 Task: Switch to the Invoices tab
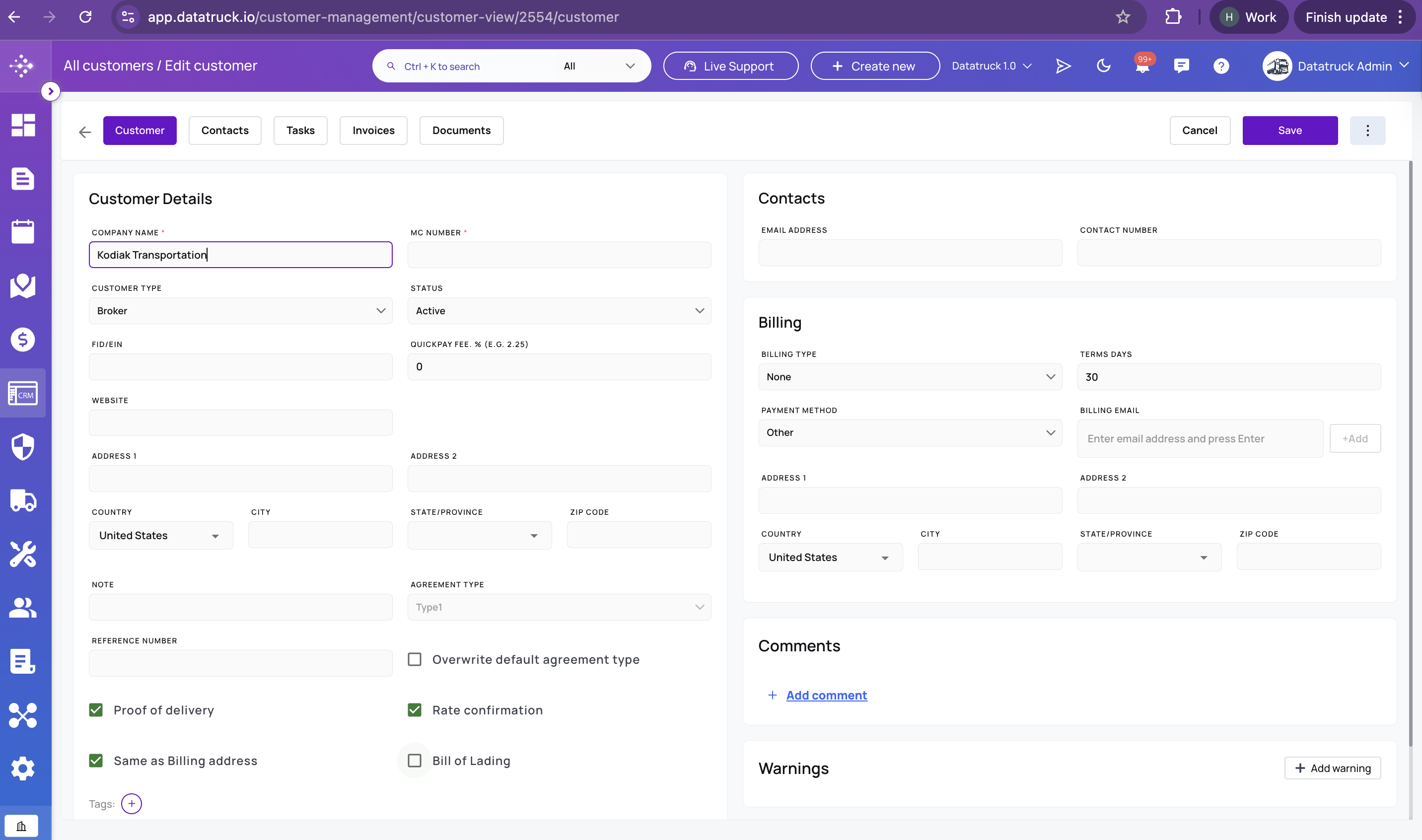click(x=373, y=131)
